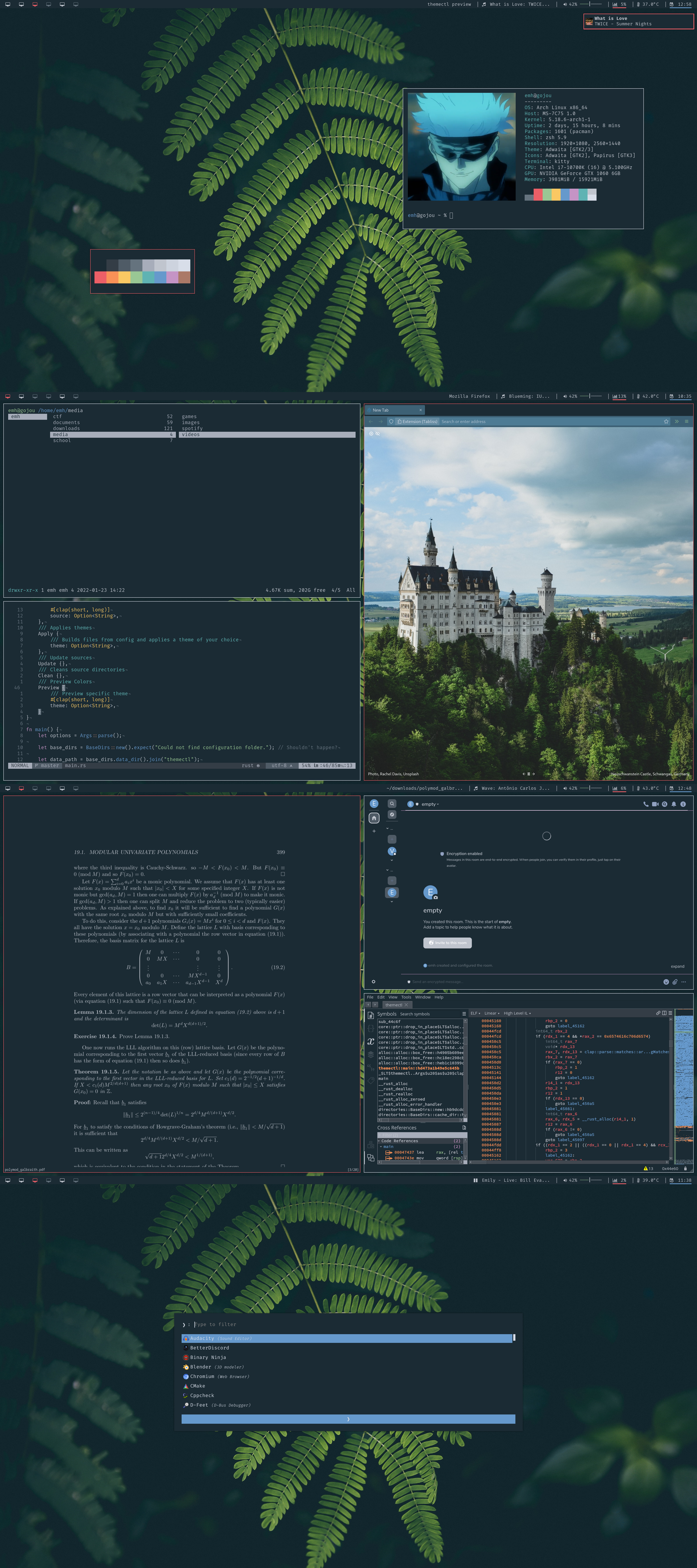
Task: Open Binary Ninja View menu
Action: (393, 997)
